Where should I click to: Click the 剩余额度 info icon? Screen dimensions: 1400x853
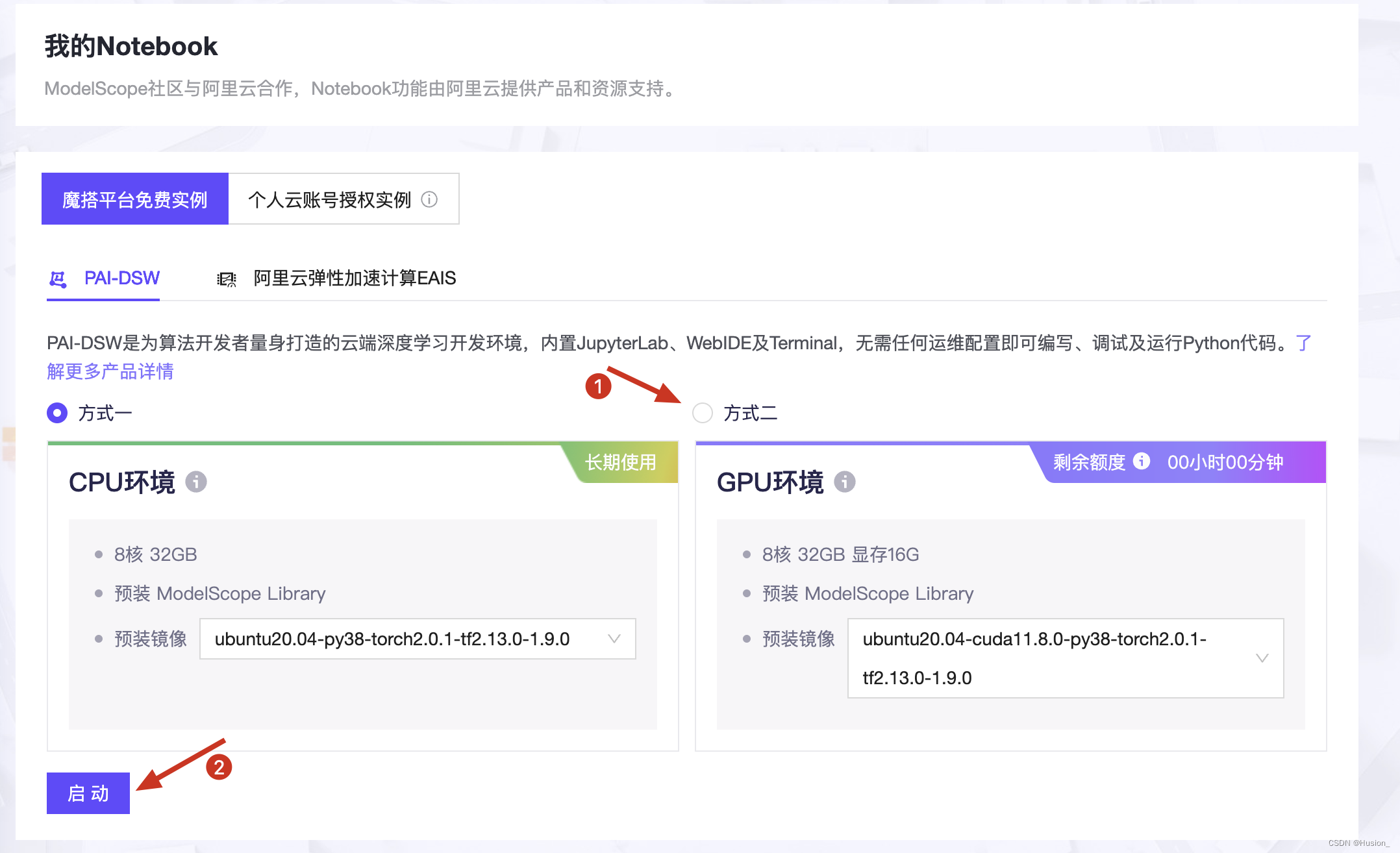(1141, 462)
